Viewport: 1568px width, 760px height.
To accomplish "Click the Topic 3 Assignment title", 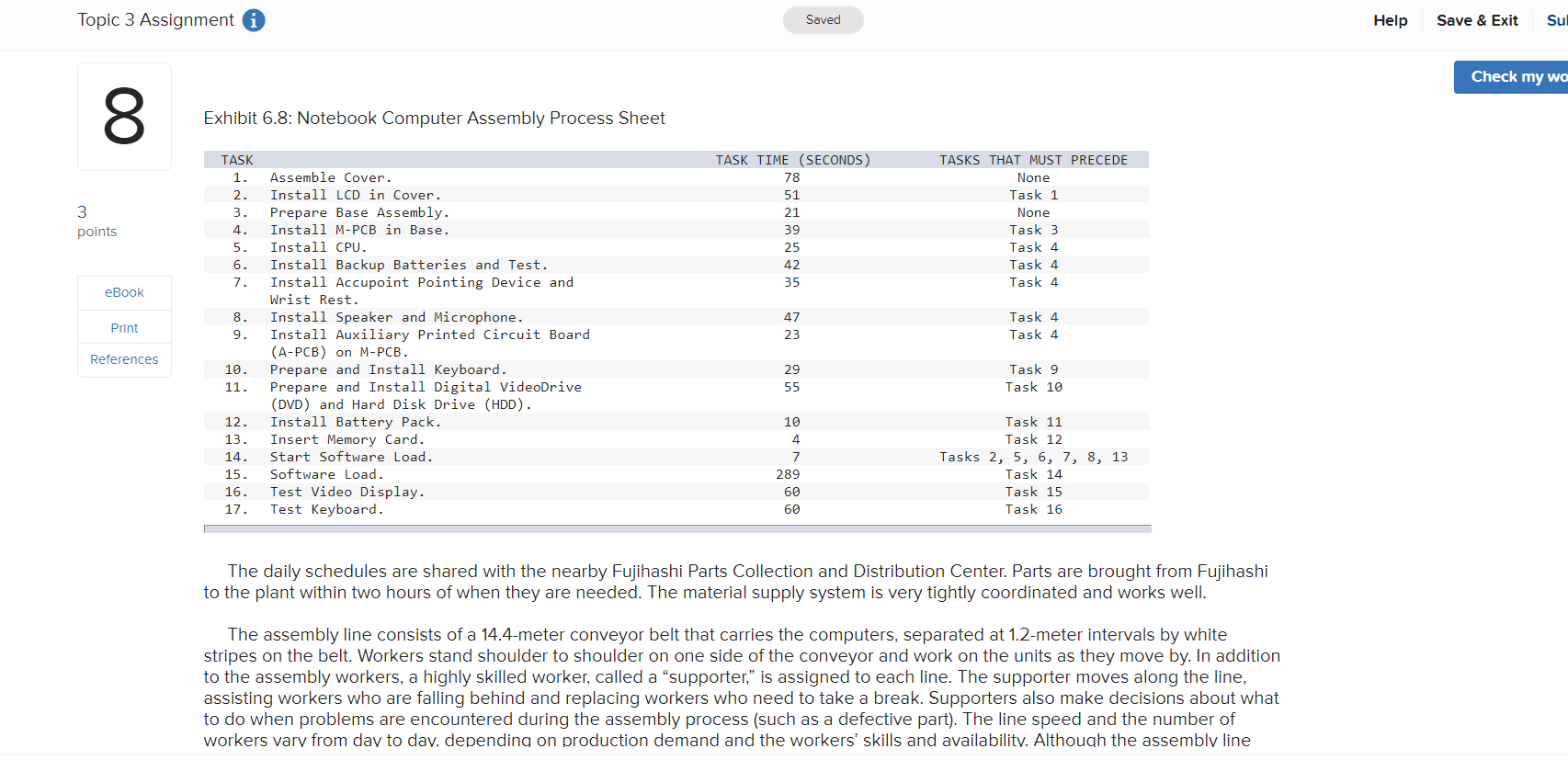I will (x=155, y=20).
